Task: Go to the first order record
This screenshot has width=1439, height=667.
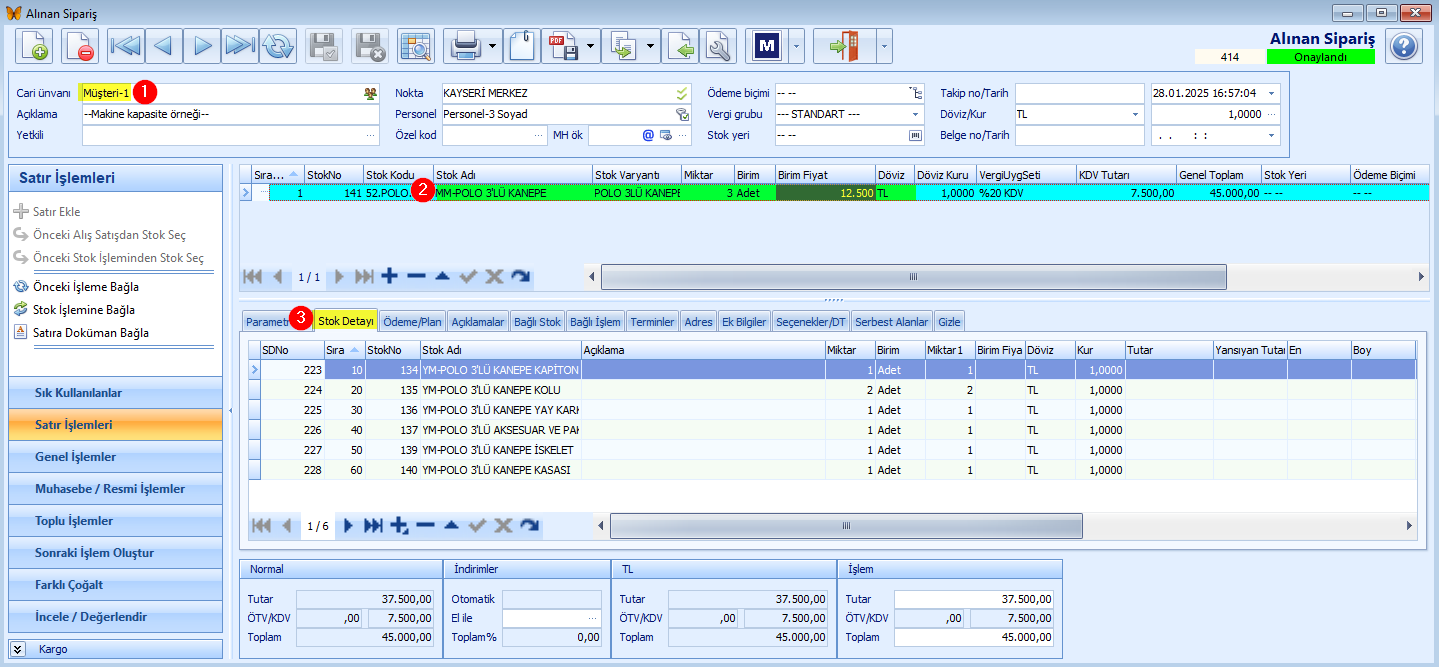Action: pyautogui.click(x=126, y=46)
